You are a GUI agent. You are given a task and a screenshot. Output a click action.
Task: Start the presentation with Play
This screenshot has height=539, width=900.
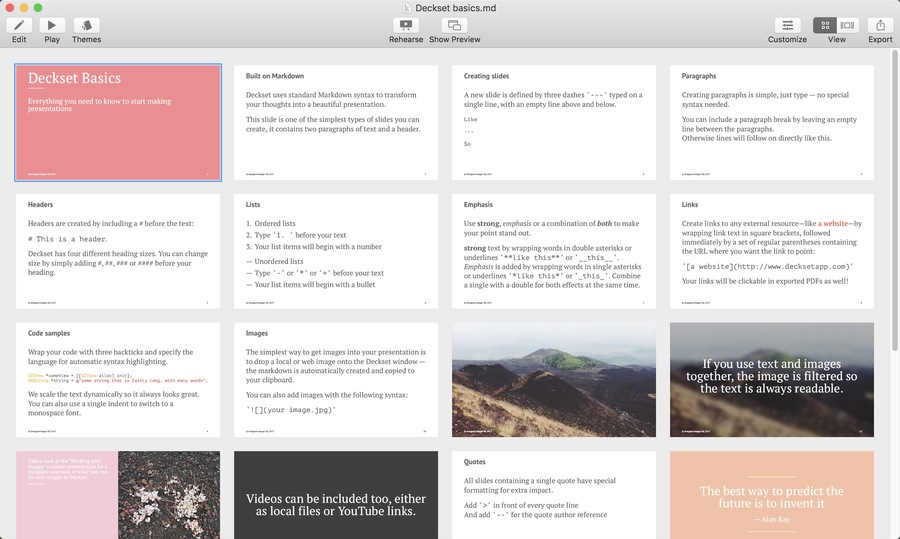click(52, 25)
